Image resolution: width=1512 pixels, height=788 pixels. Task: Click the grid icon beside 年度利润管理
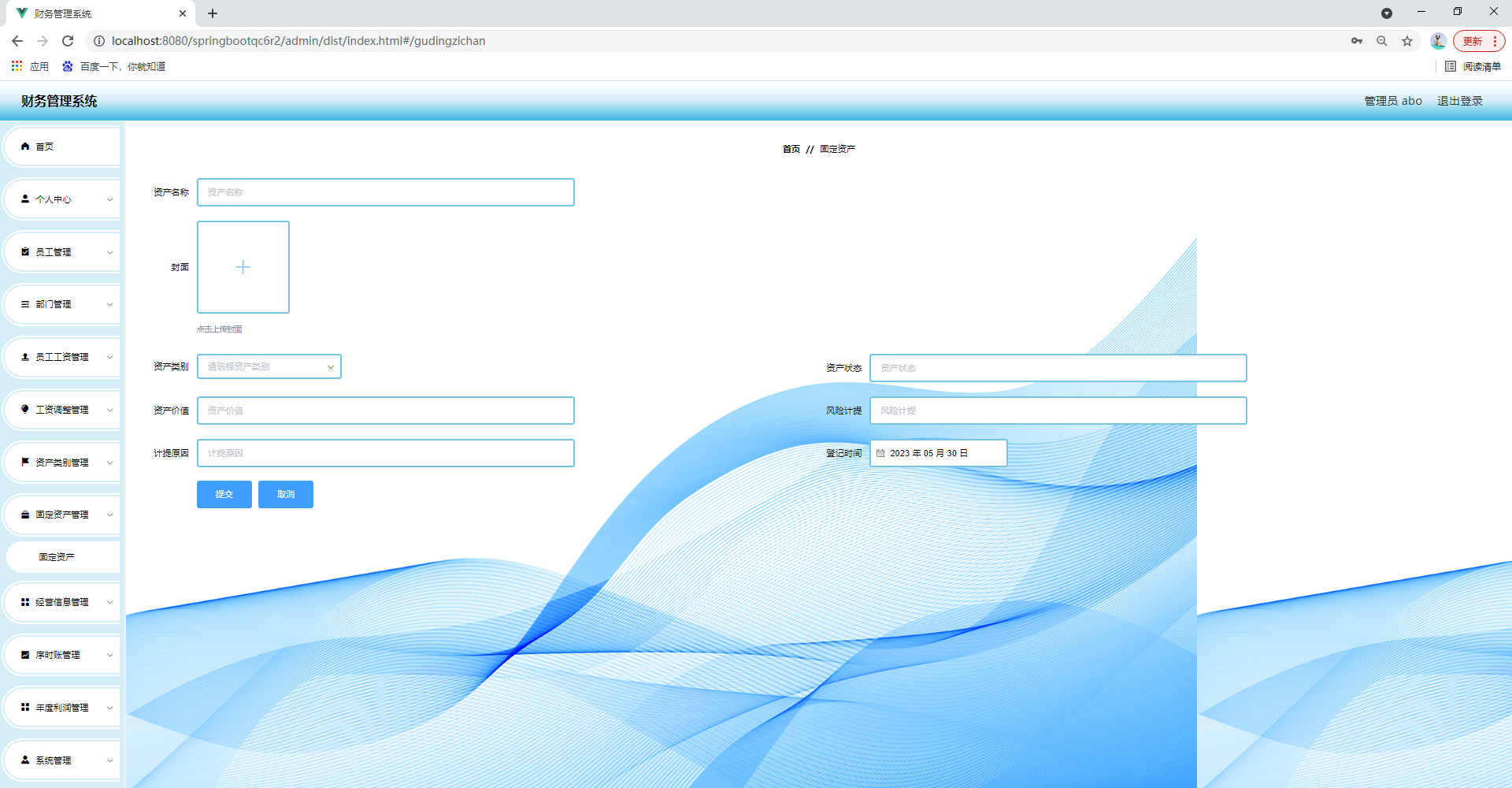25,708
